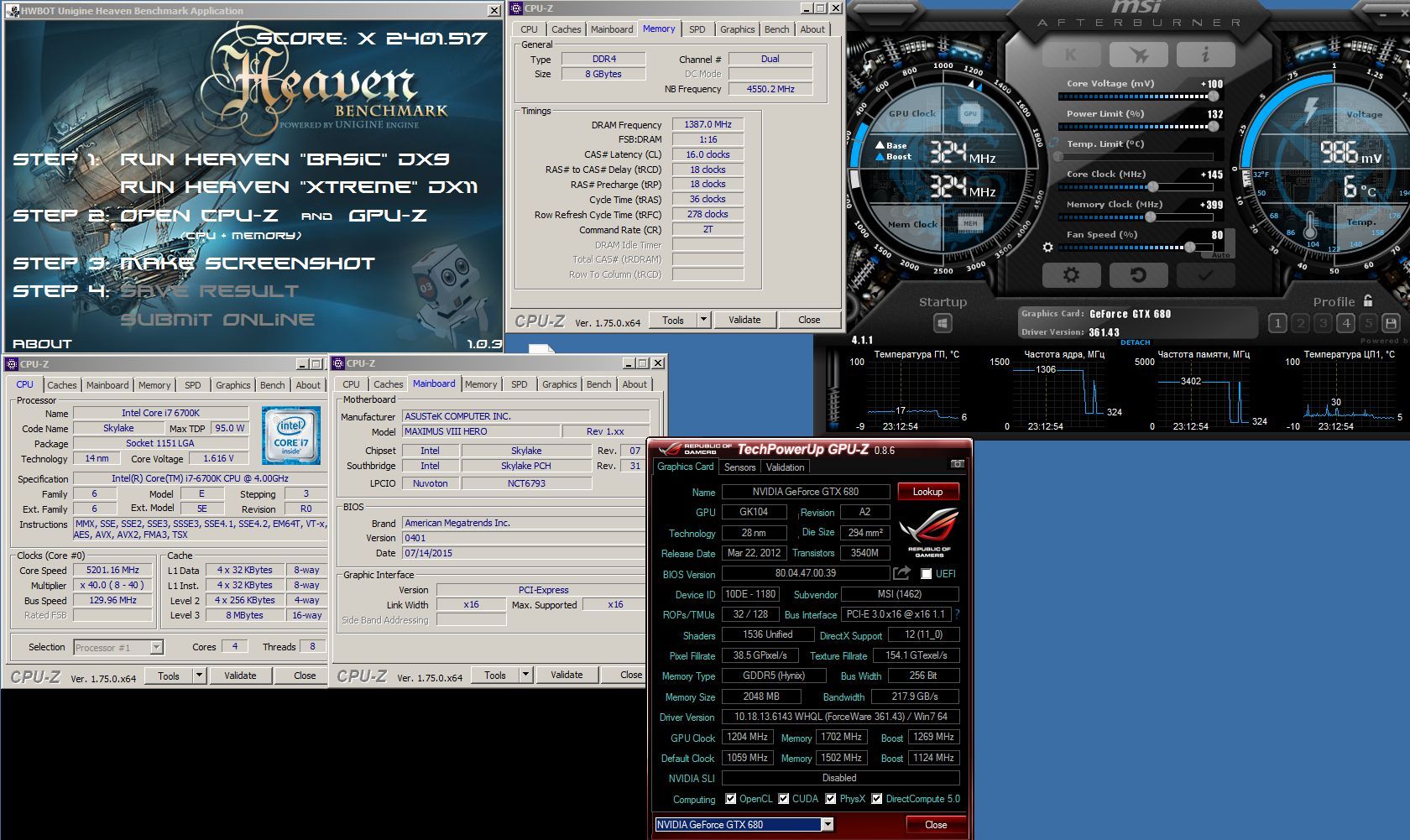Click the Core Voltage slider handle
Image resolution: width=1410 pixels, height=840 pixels.
(1213, 97)
